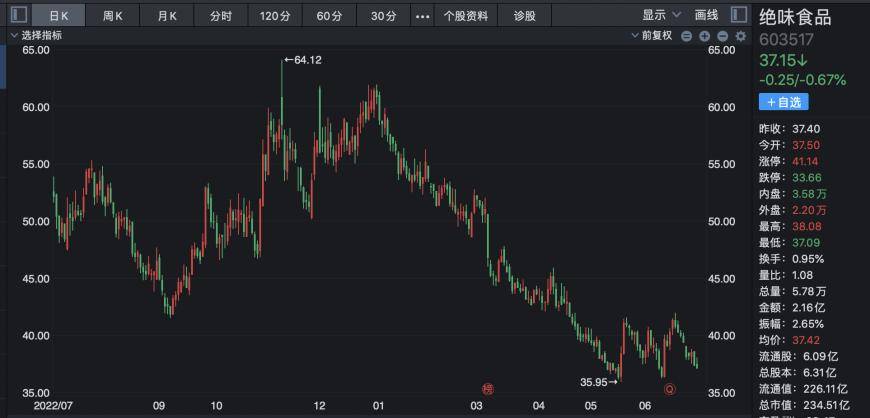Open the 前复权 adjustment dropdown
Screen dimensions: 870x418
tap(652, 36)
